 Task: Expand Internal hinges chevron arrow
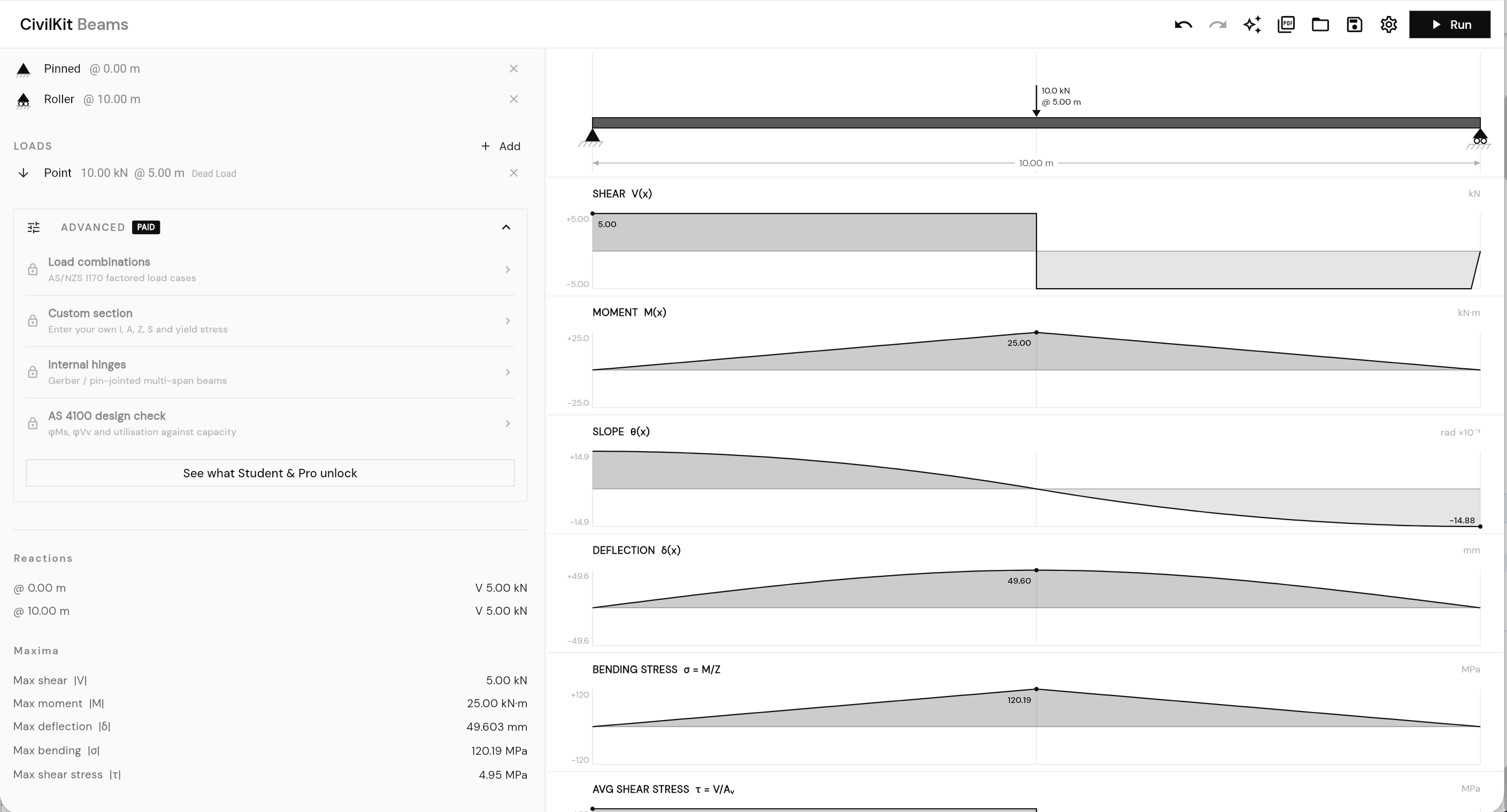[508, 373]
